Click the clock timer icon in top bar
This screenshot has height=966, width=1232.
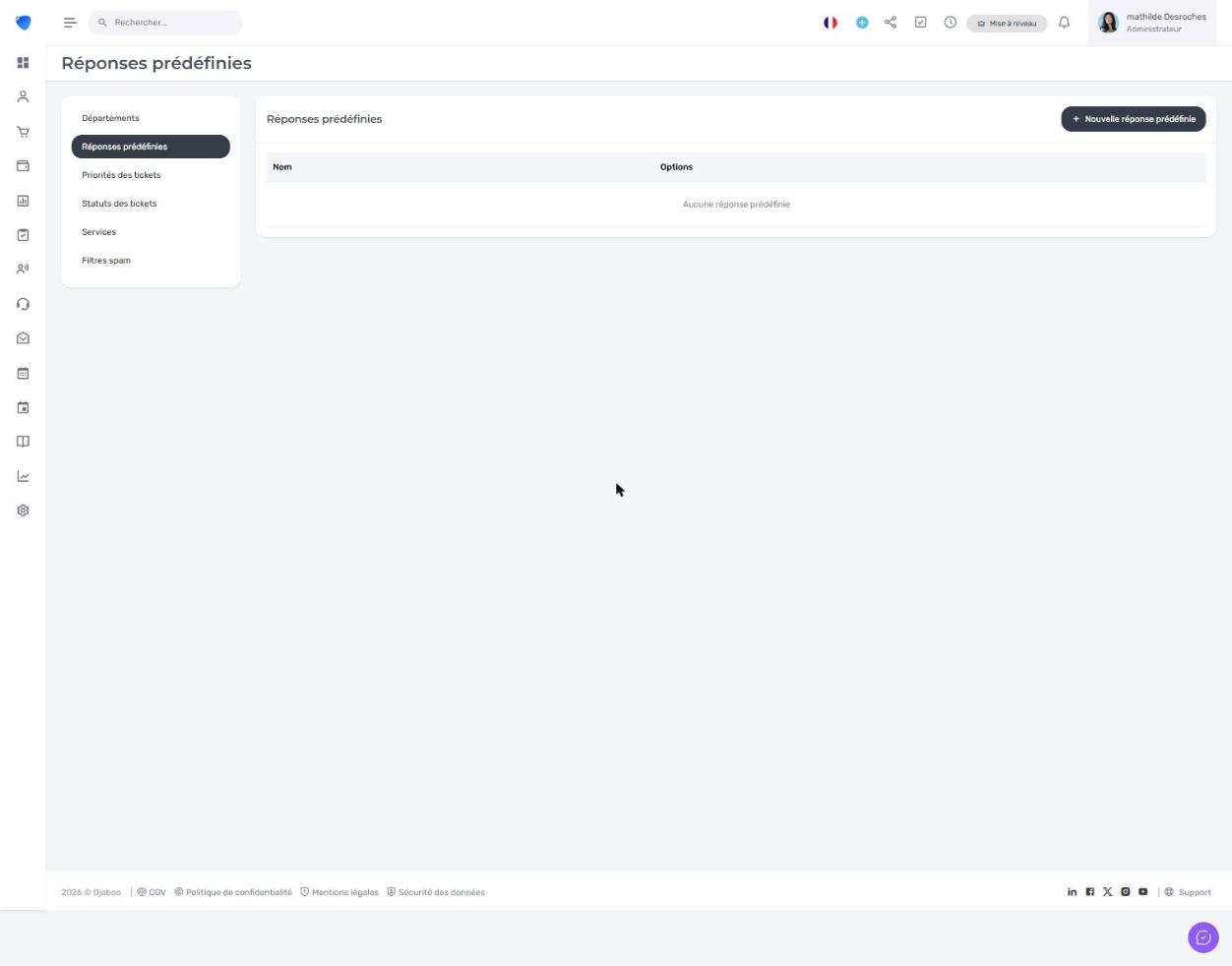(951, 23)
